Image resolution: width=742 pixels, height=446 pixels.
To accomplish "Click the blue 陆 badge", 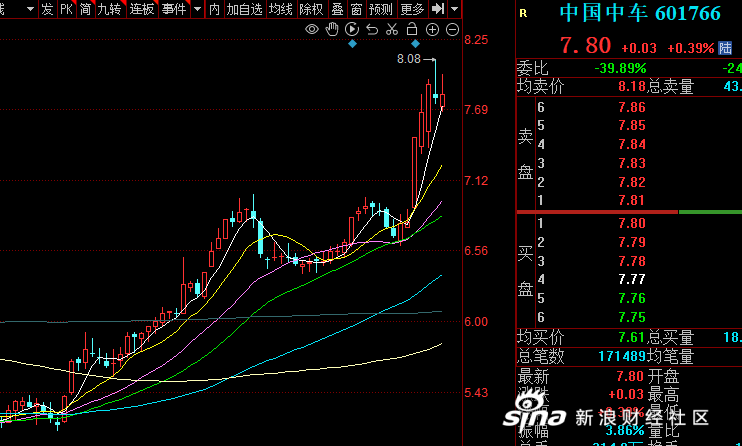I will 725,48.
